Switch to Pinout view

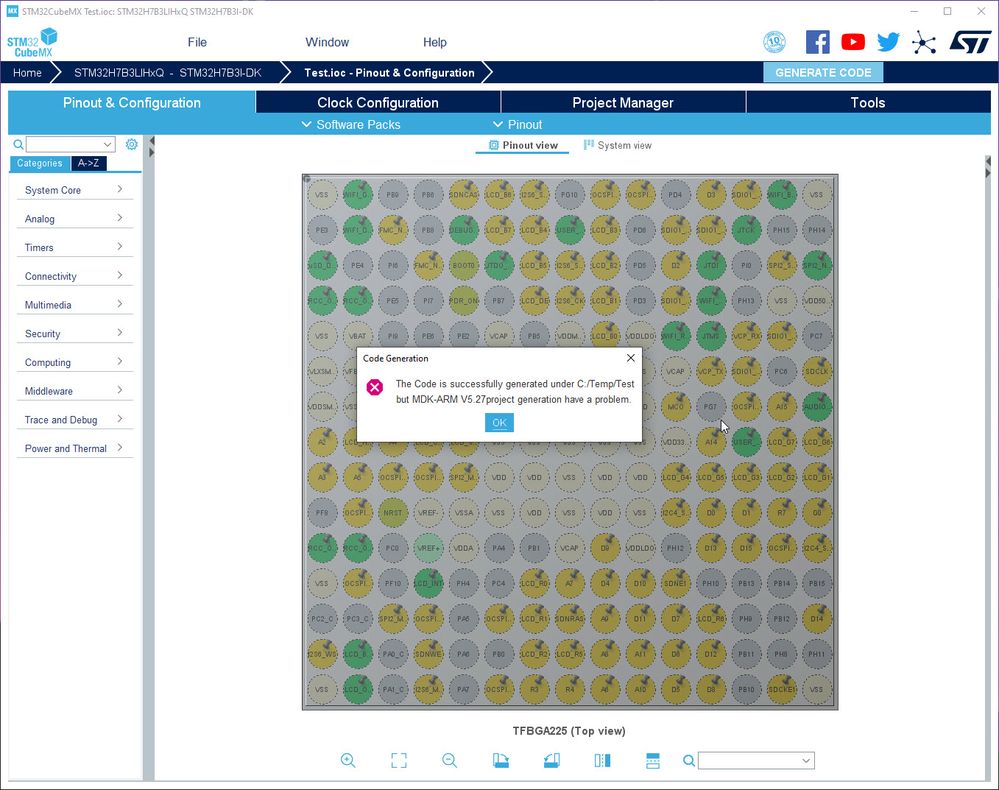coord(522,145)
